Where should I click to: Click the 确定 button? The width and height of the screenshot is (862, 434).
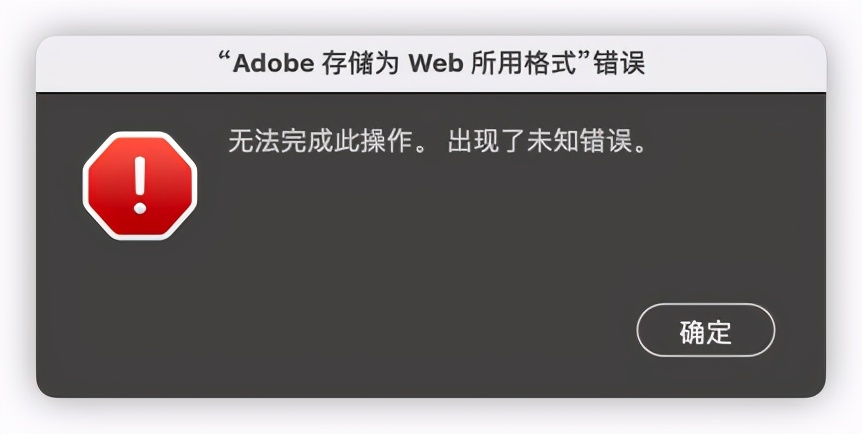[705, 331]
